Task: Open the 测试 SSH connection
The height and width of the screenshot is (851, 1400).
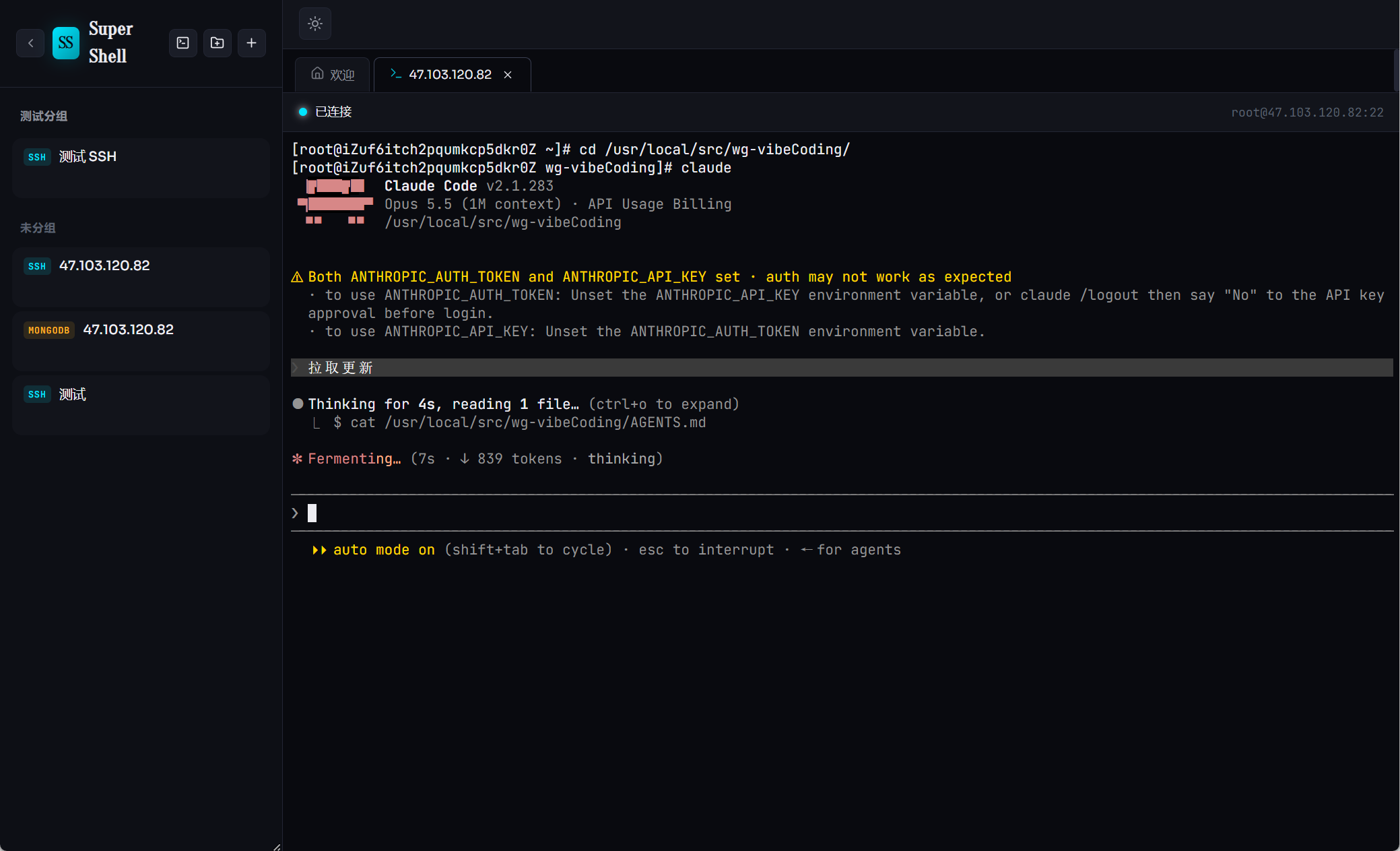Action: tap(141, 167)
